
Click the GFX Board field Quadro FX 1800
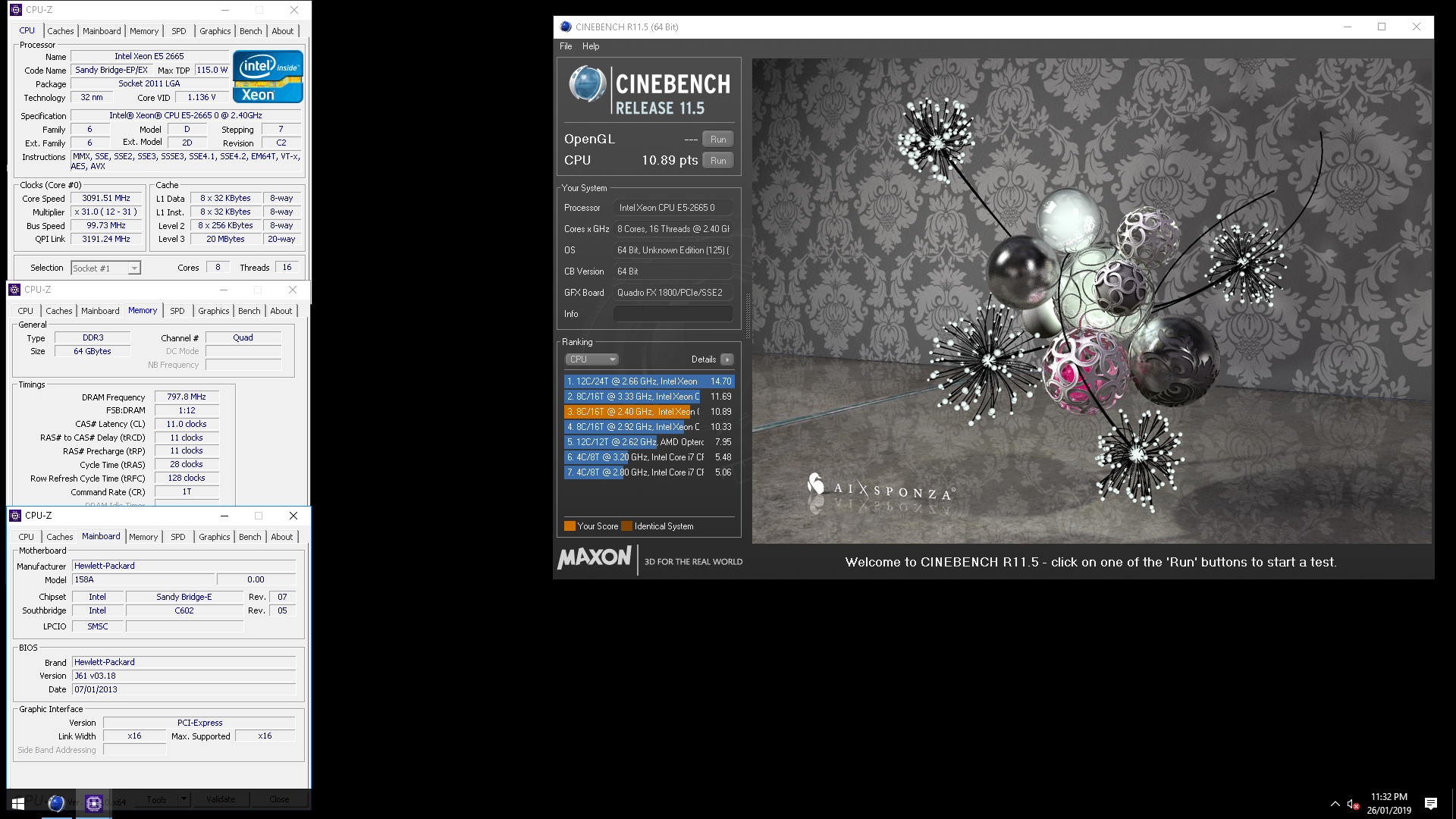673,293
